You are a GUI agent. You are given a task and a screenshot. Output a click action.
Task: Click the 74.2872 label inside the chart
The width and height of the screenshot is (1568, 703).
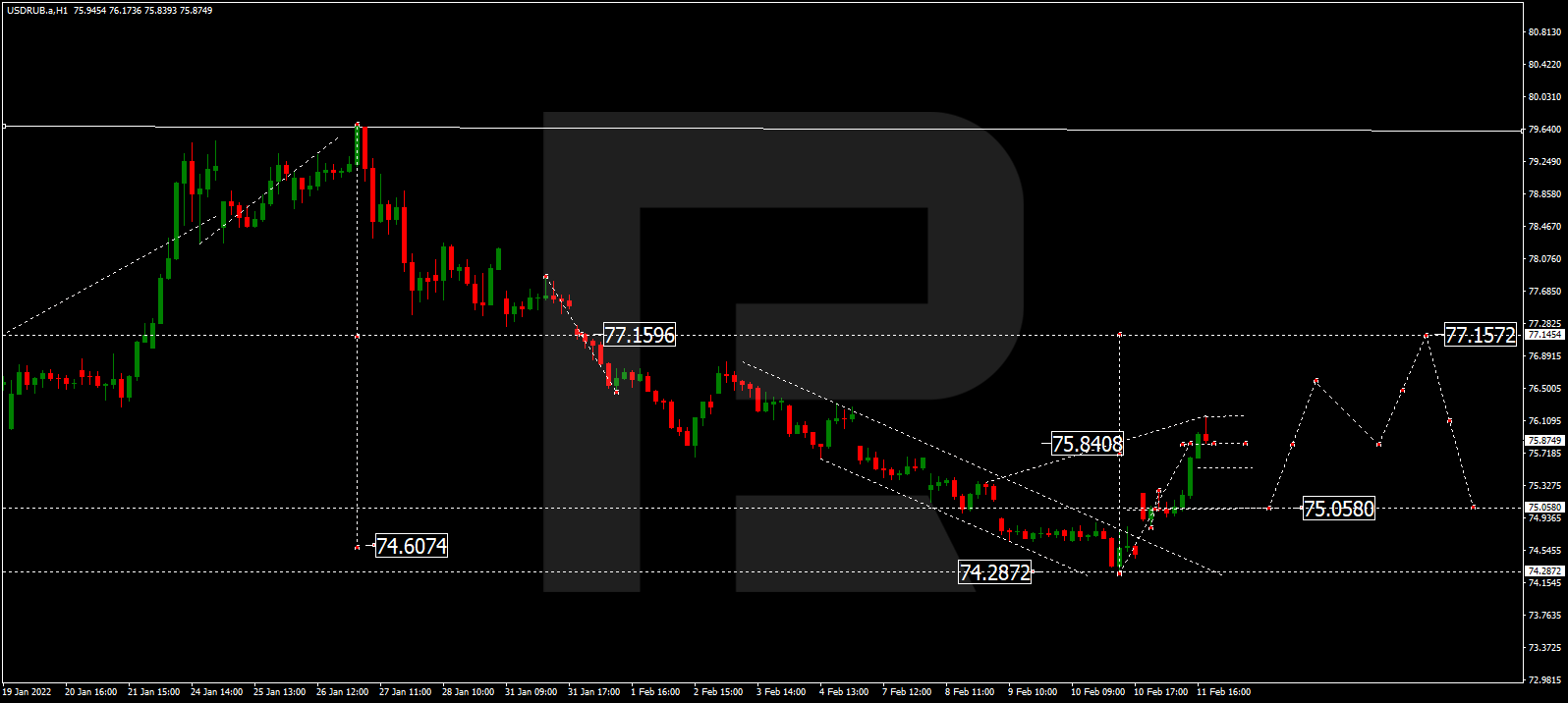coord(994,572)
